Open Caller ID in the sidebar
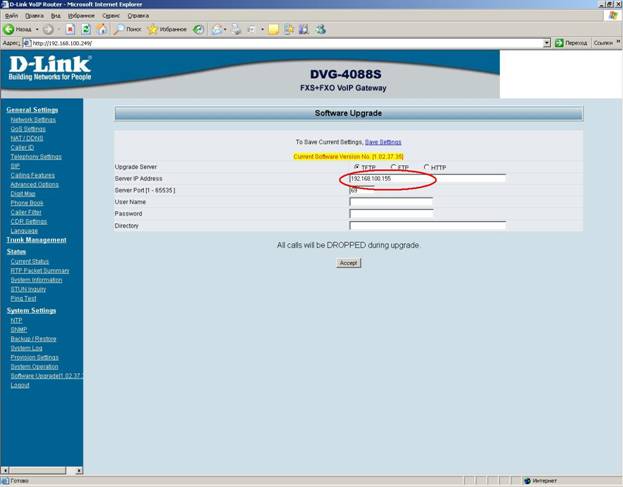623x487 pixels. tap(22, 147)
